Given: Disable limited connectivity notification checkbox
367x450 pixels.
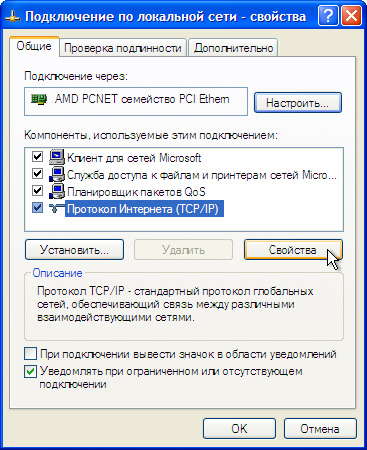Looking at the screenshot, I should (30, 371).
